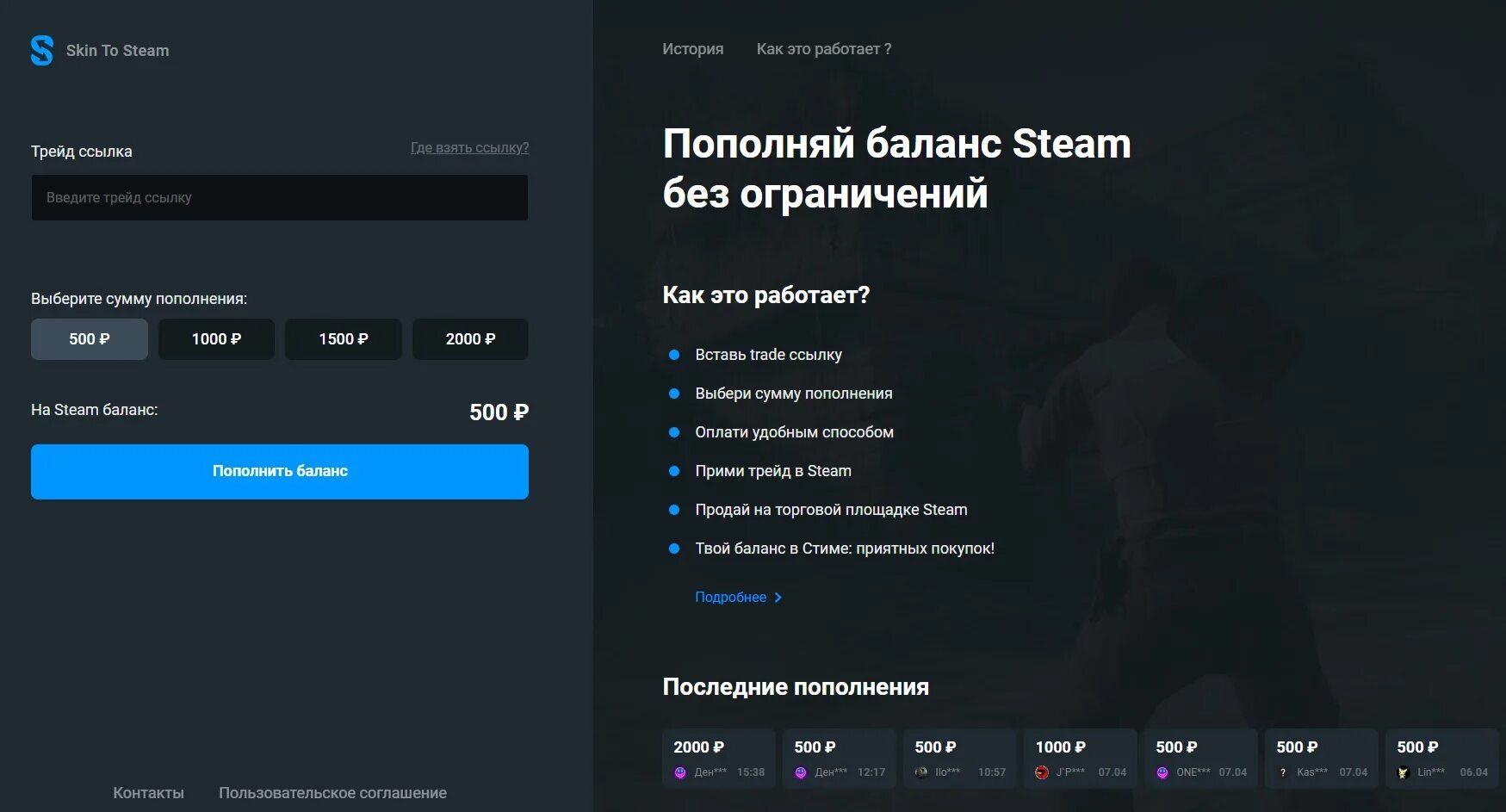Click the Вставь trade ссылку step
The image size is (1506, 812).
pyautogui.click(x=768, y=355)
